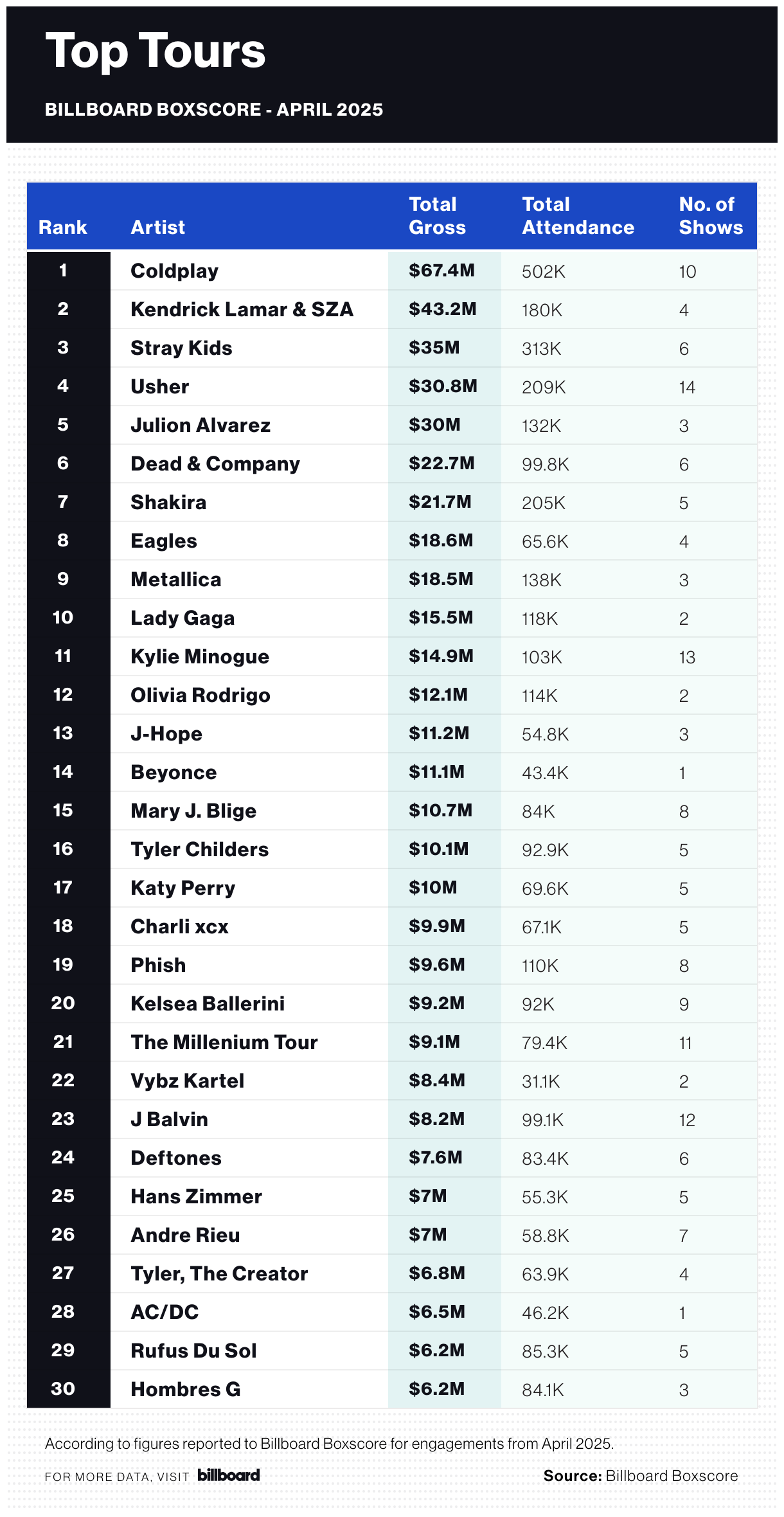This screenshot has width=784, height=1517.
Task: Select Kylie Minogue's 13 shows value
Action: (687, 657)
